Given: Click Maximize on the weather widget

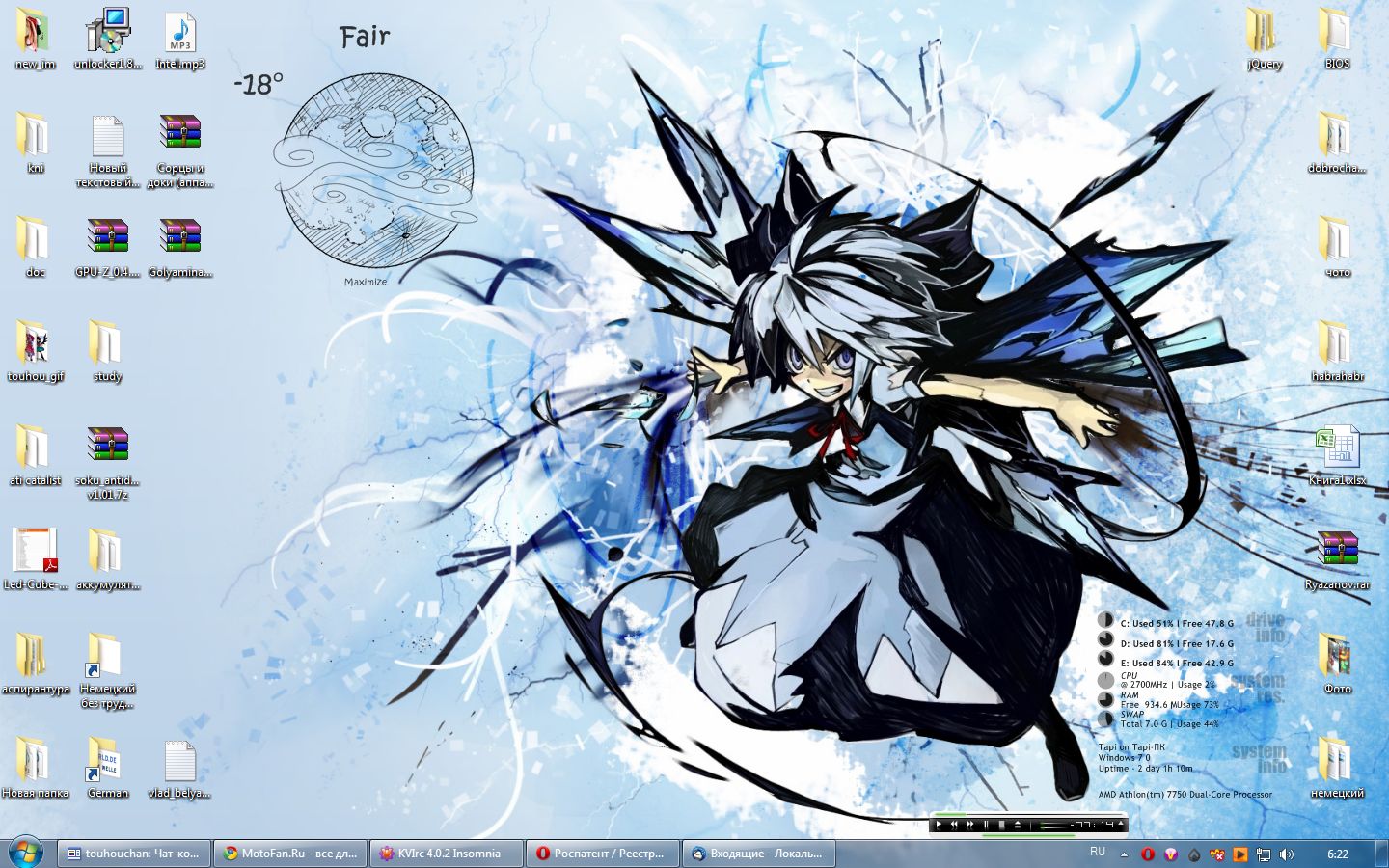Looking at the screenshot, I should [366, 282].
